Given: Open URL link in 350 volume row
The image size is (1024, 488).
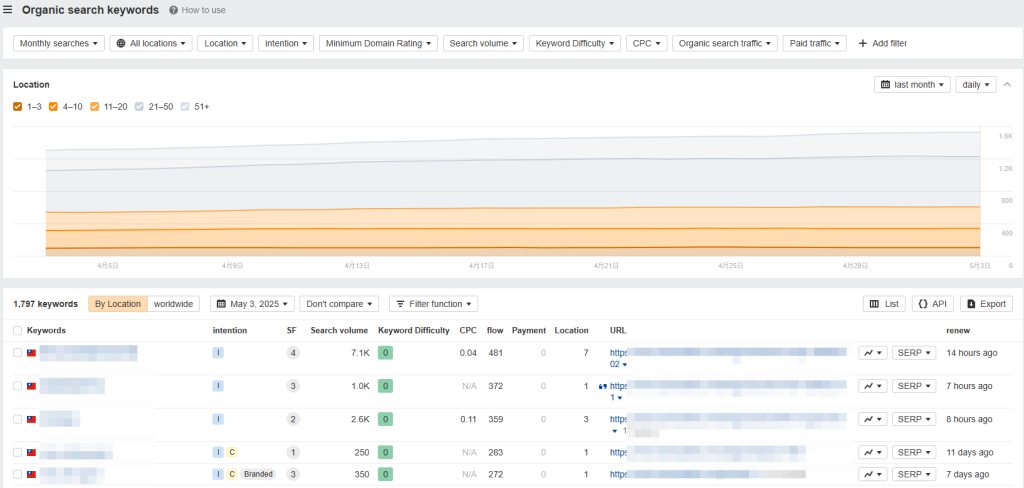Looking at the screenshot, I should 708,474.
